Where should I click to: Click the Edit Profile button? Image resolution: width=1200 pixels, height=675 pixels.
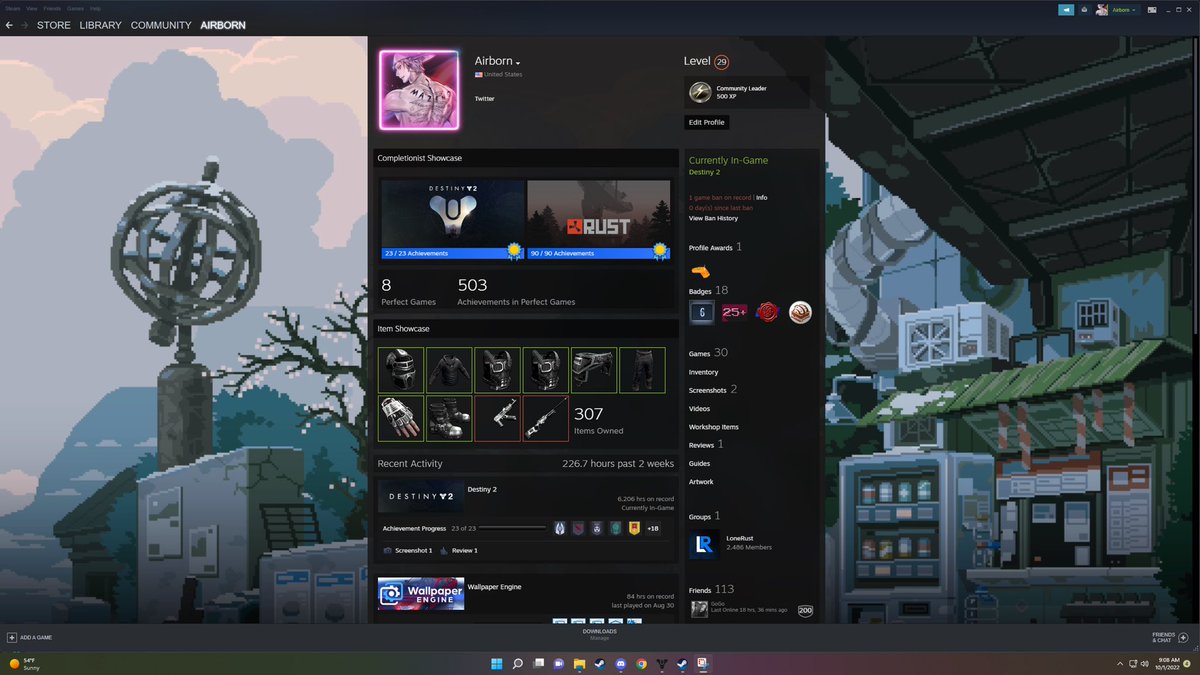(706, 122)
